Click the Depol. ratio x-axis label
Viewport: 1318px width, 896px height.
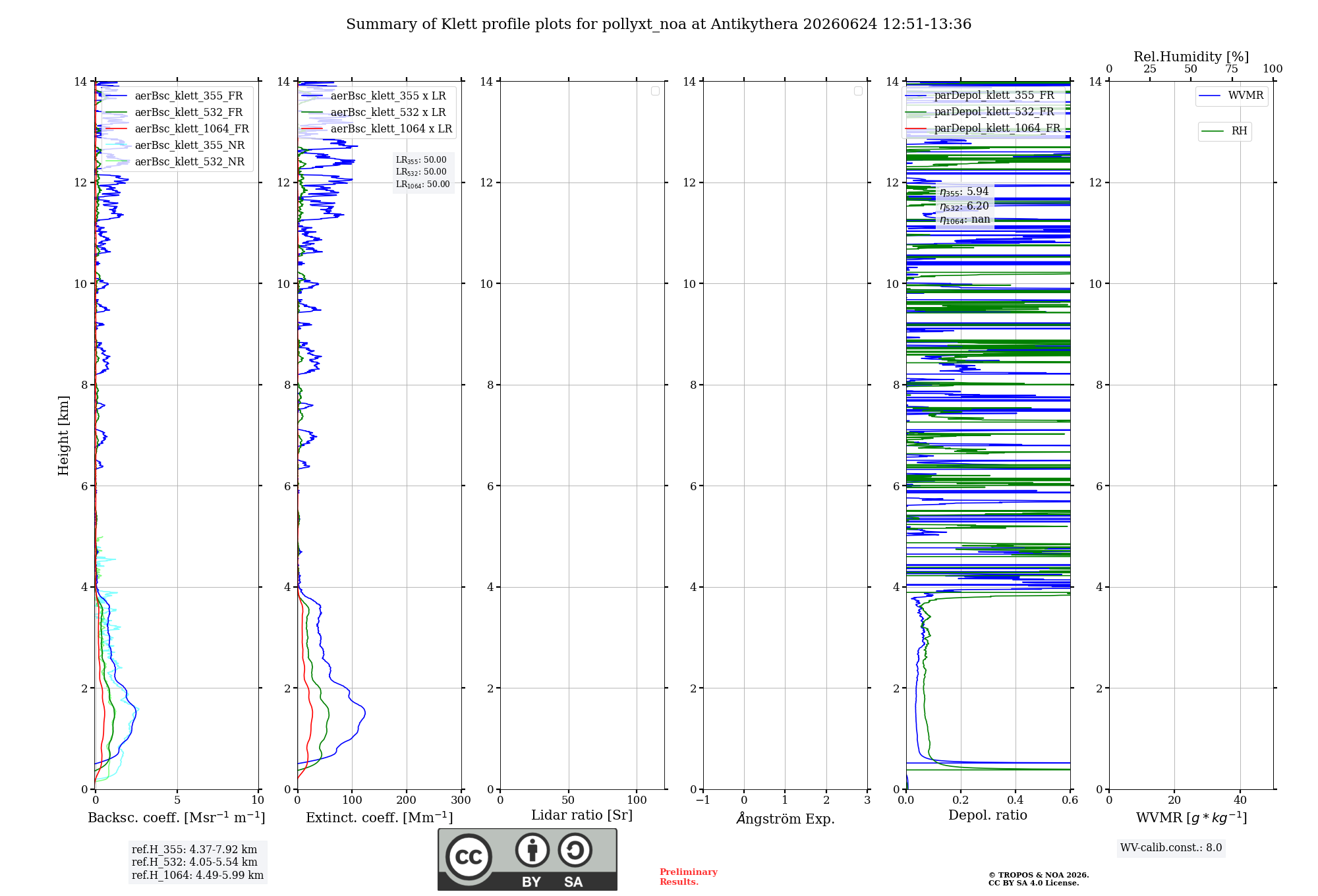pos(988,816)
